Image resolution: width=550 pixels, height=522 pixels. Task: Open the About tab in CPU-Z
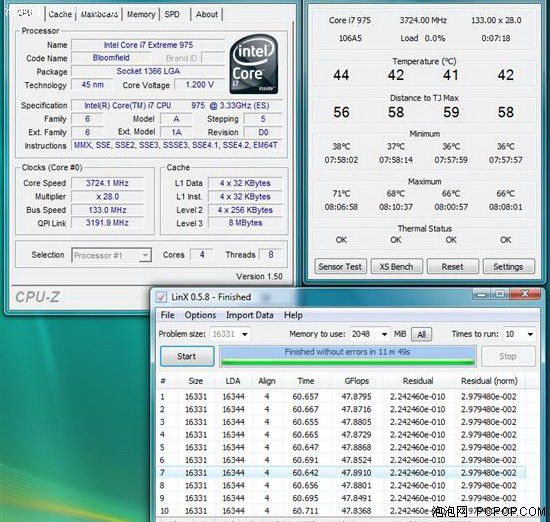coord(207,14)
